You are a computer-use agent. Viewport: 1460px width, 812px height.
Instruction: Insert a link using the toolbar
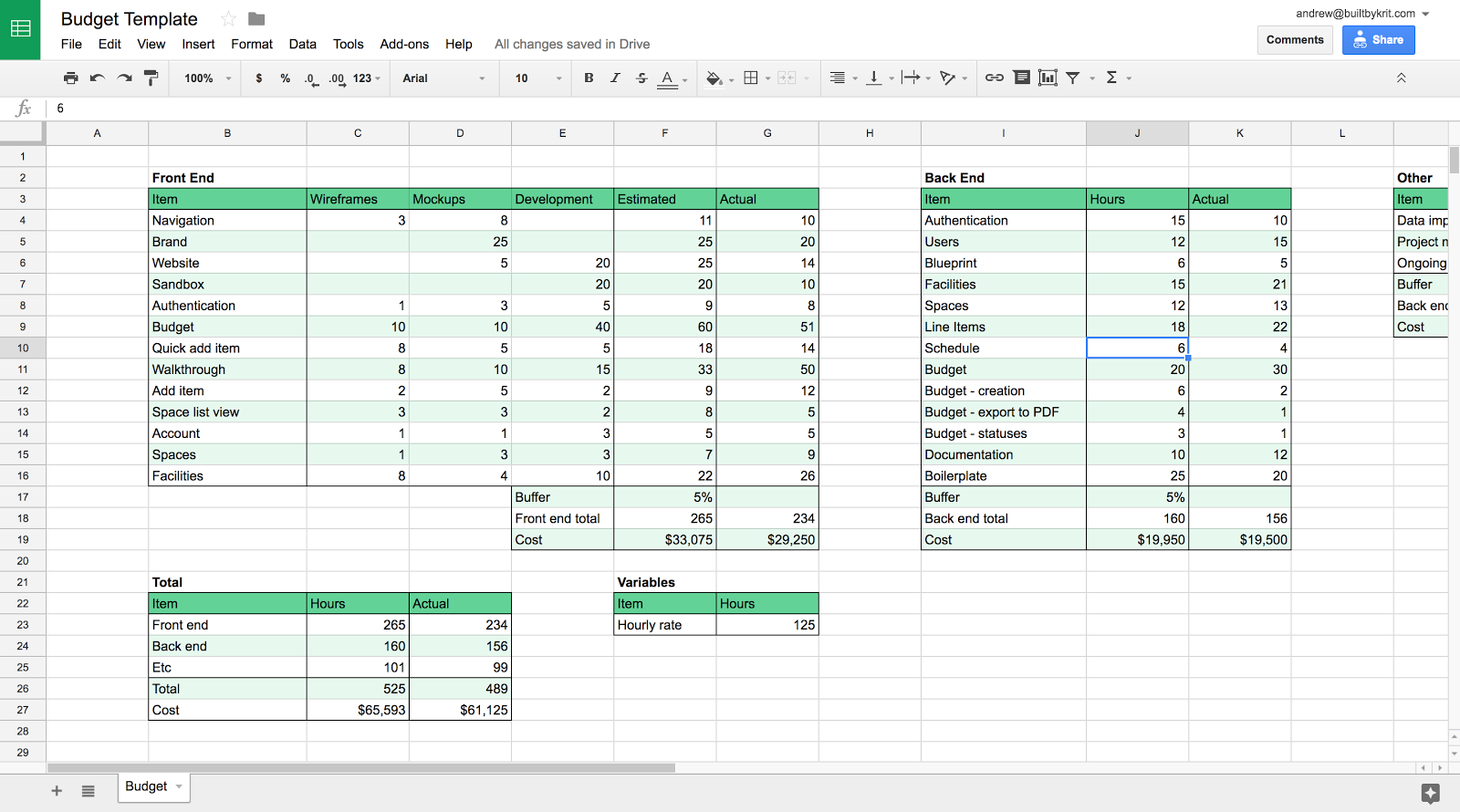click(994, 78)
